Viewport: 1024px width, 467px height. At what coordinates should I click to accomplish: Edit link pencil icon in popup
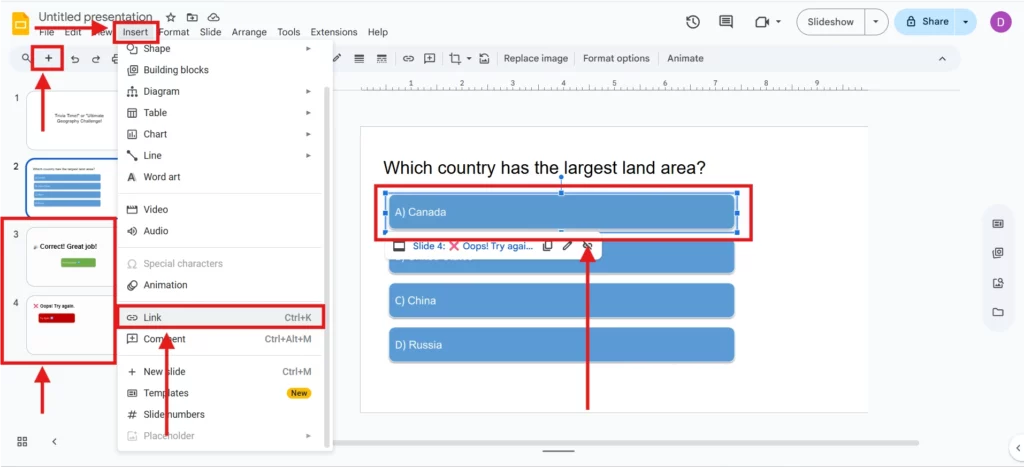(567, 245)
